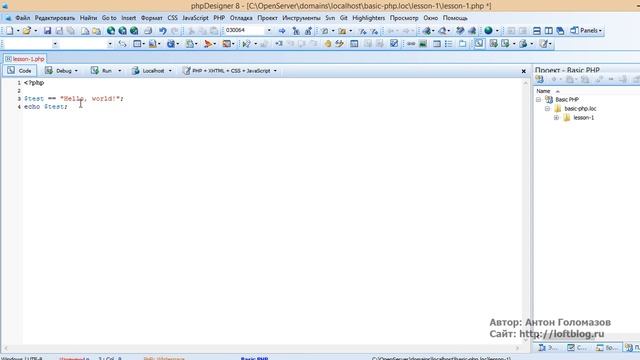
Task: Click the project icon in project panel toolbar
Action: [x=540, y=80]
